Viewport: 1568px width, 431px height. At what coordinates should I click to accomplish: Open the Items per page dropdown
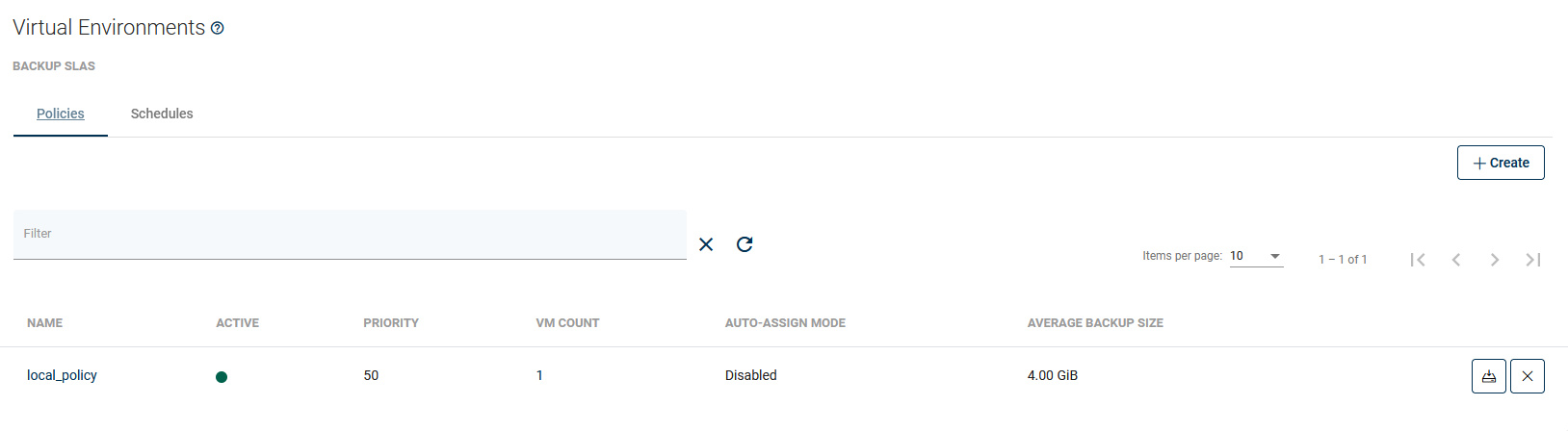coord(1256,257)
